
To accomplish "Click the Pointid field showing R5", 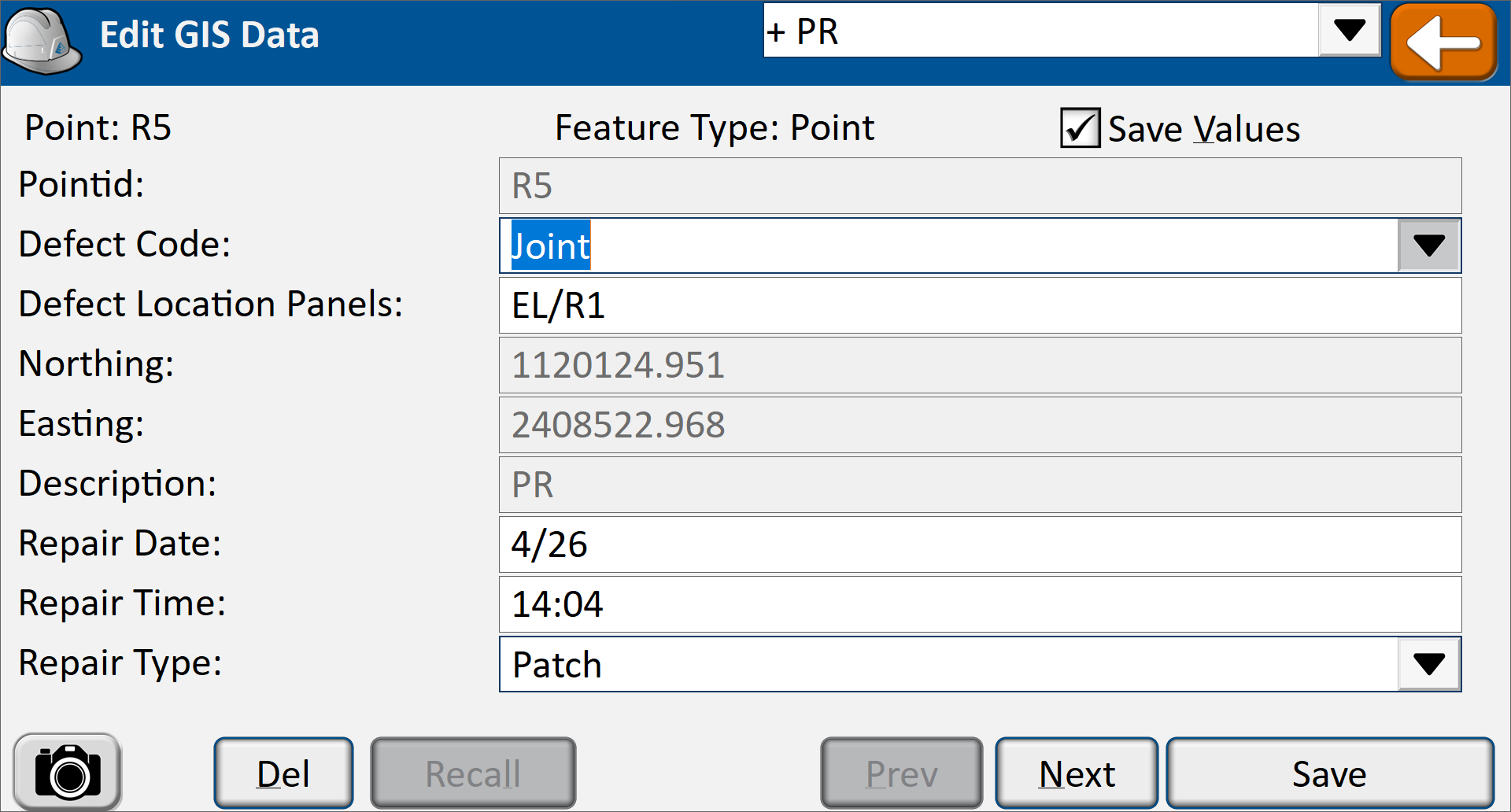I will coord(980,186).
